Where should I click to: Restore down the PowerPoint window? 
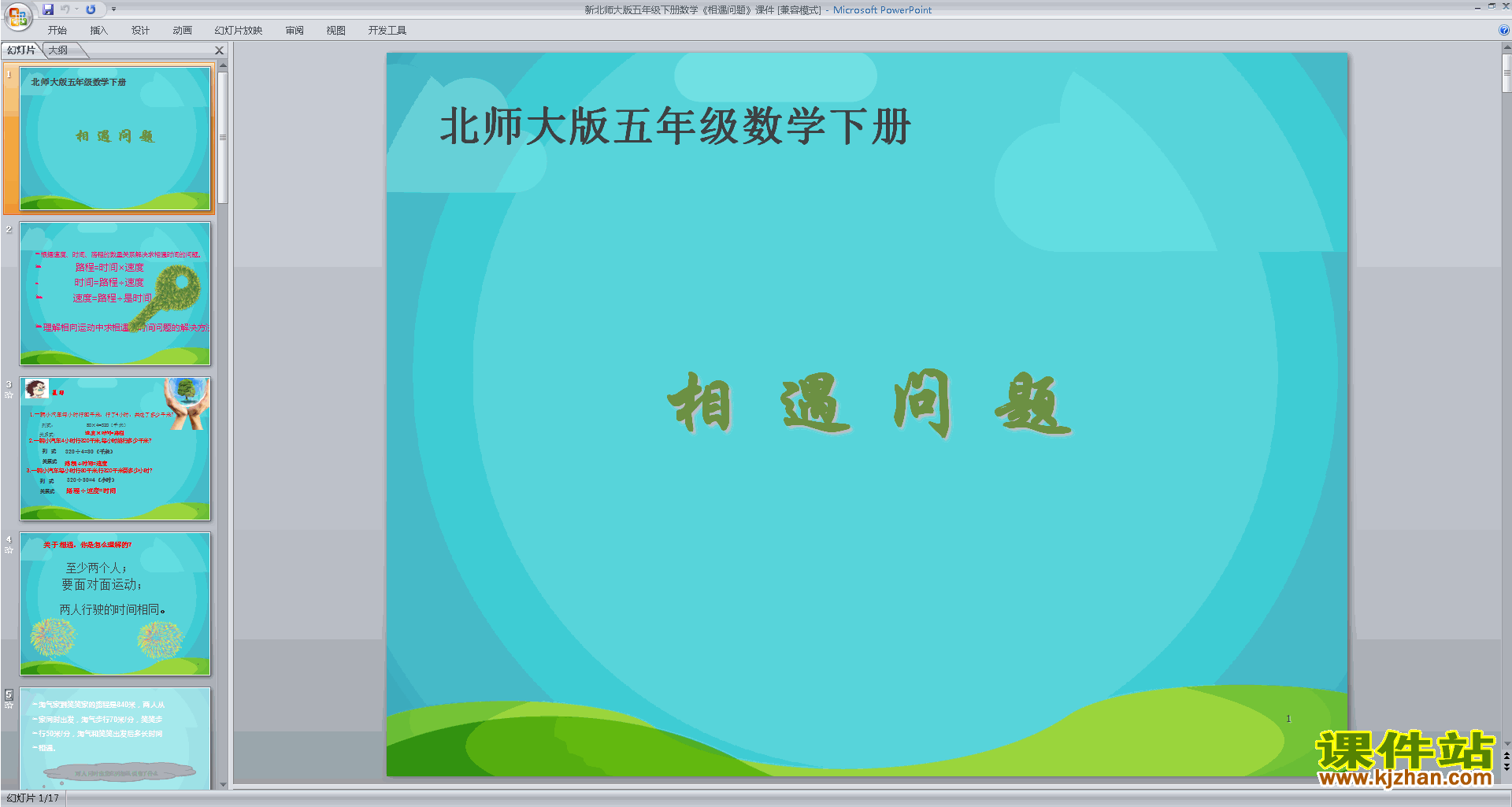(1492, 6)
